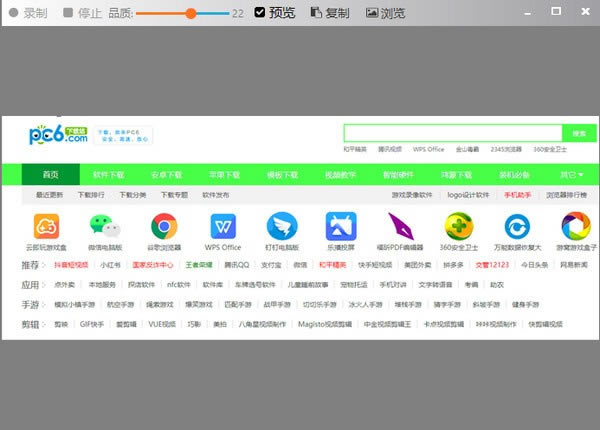Switch to the 首页 home tab
Image resolution: width=600 pixels, height=430 pixels.
coord(50,175)
